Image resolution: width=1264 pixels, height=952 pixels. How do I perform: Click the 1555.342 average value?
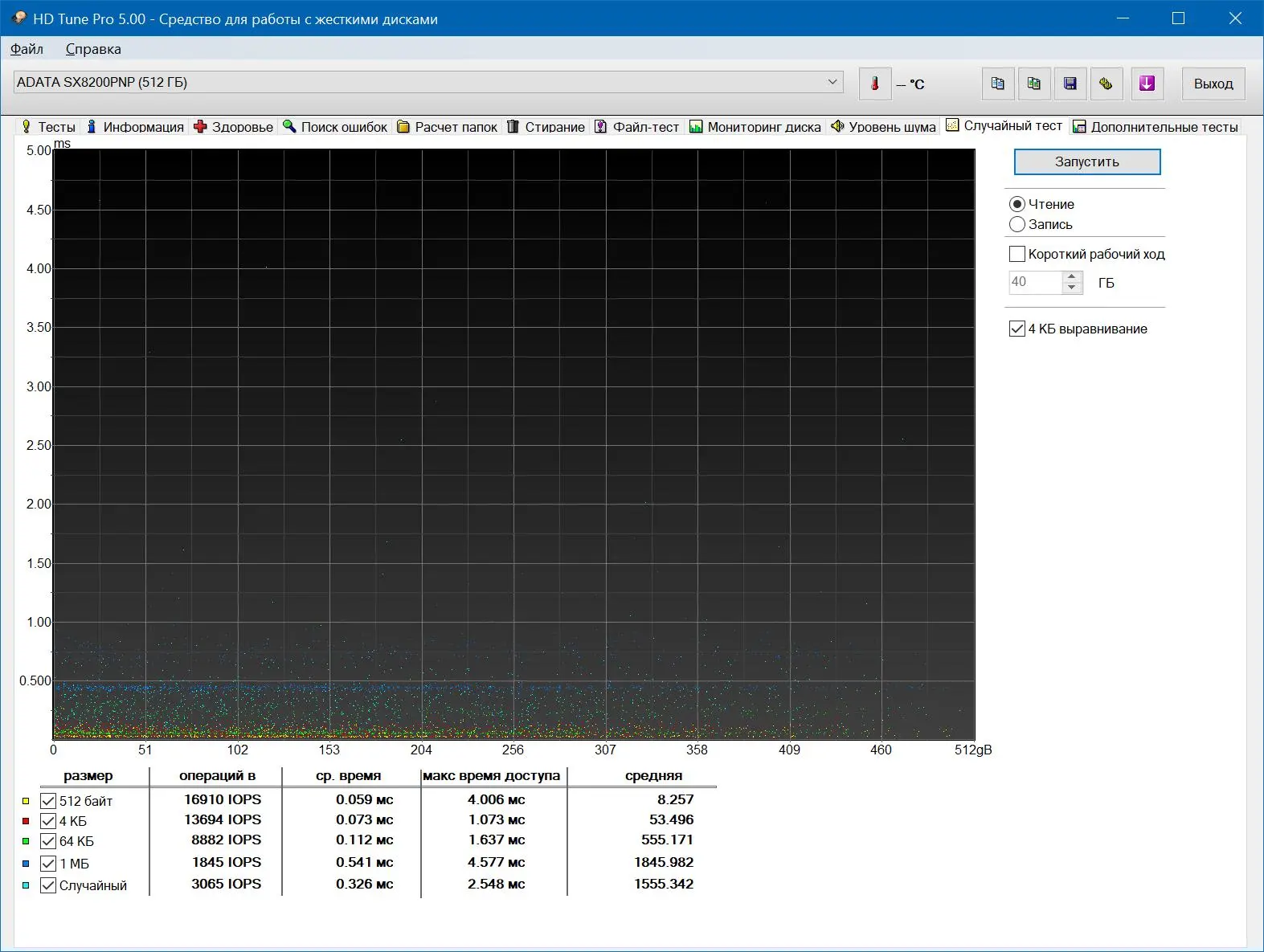tap(664, 884)
